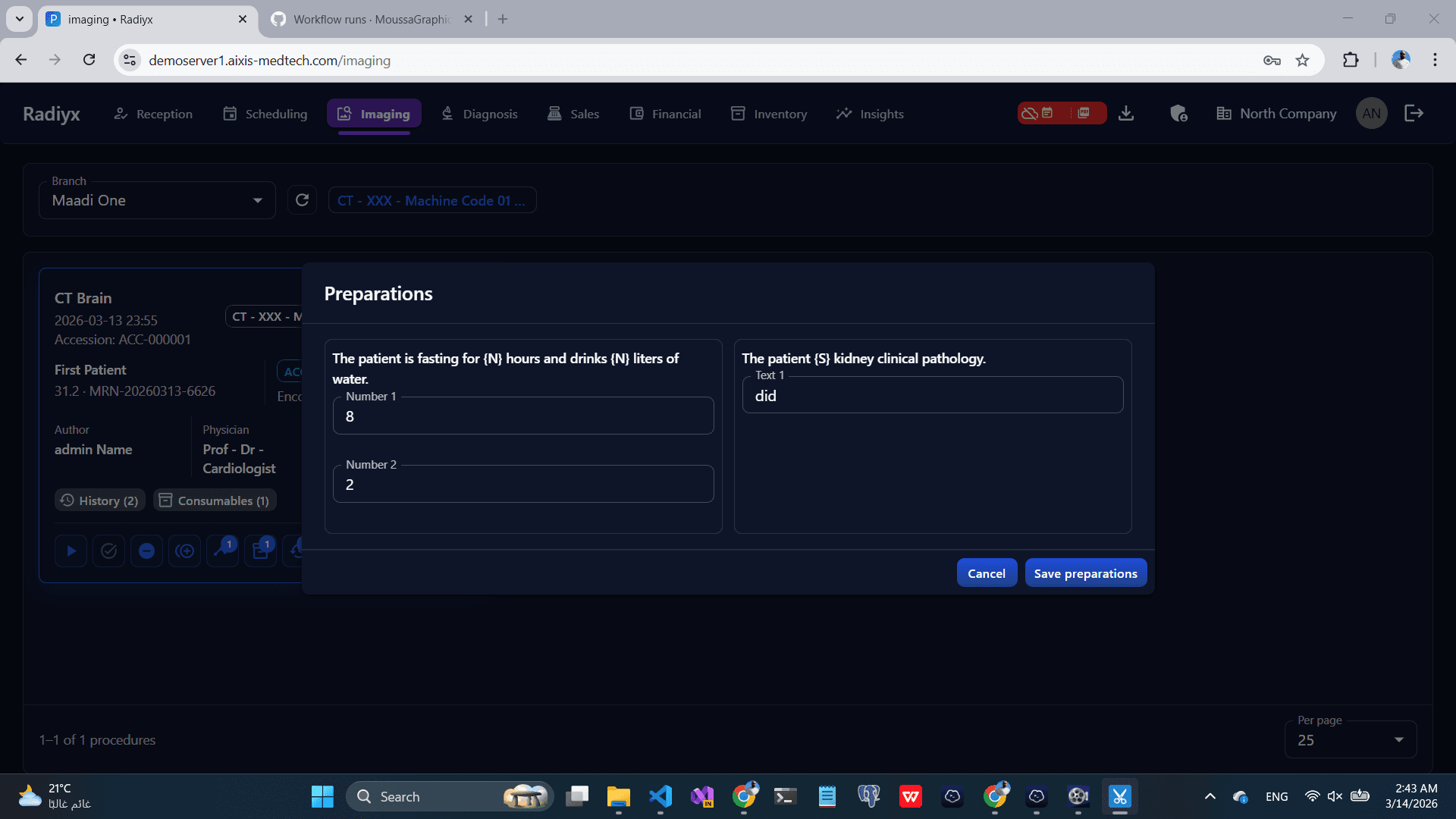Click the minus circle action icon
The image size is (1456, 819).
[x=147, y=551]
